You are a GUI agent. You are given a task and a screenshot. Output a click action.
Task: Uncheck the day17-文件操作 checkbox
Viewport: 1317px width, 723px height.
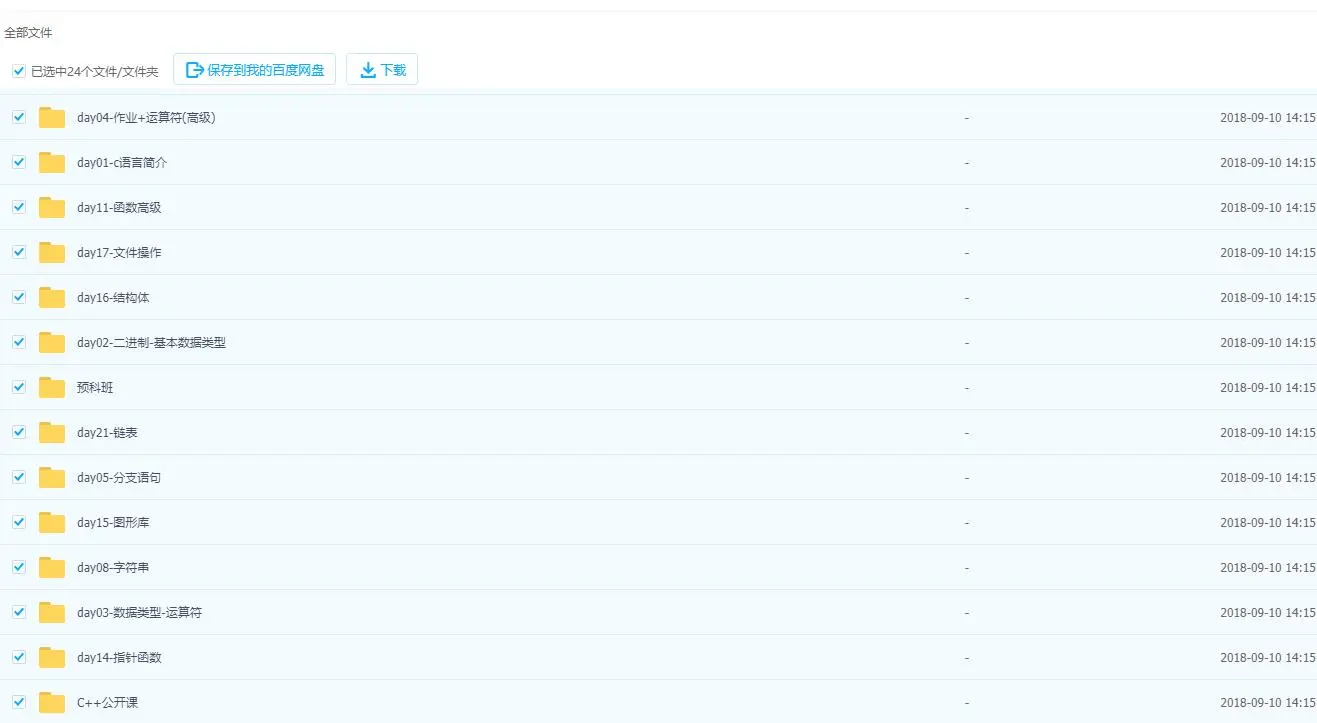[x=19, y=252]
